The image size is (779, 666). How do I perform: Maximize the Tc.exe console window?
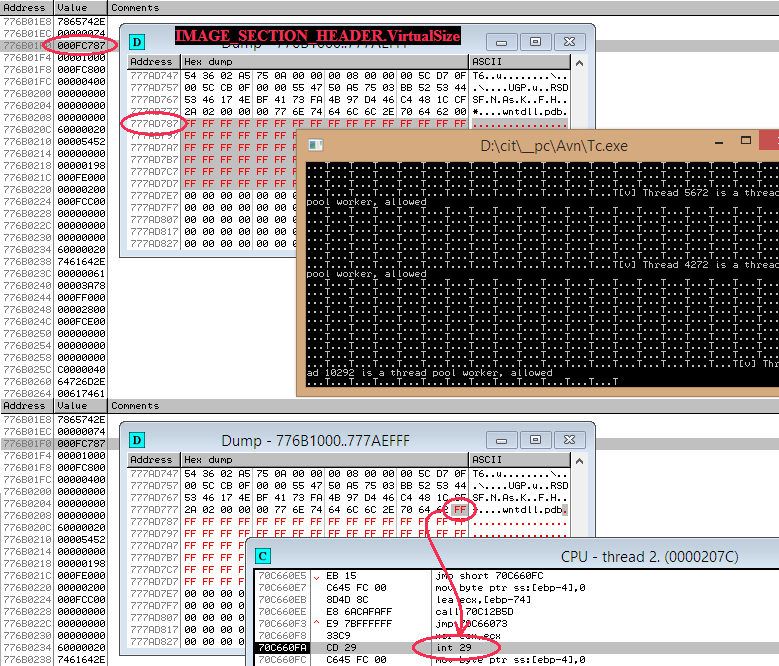pos(746,142)
